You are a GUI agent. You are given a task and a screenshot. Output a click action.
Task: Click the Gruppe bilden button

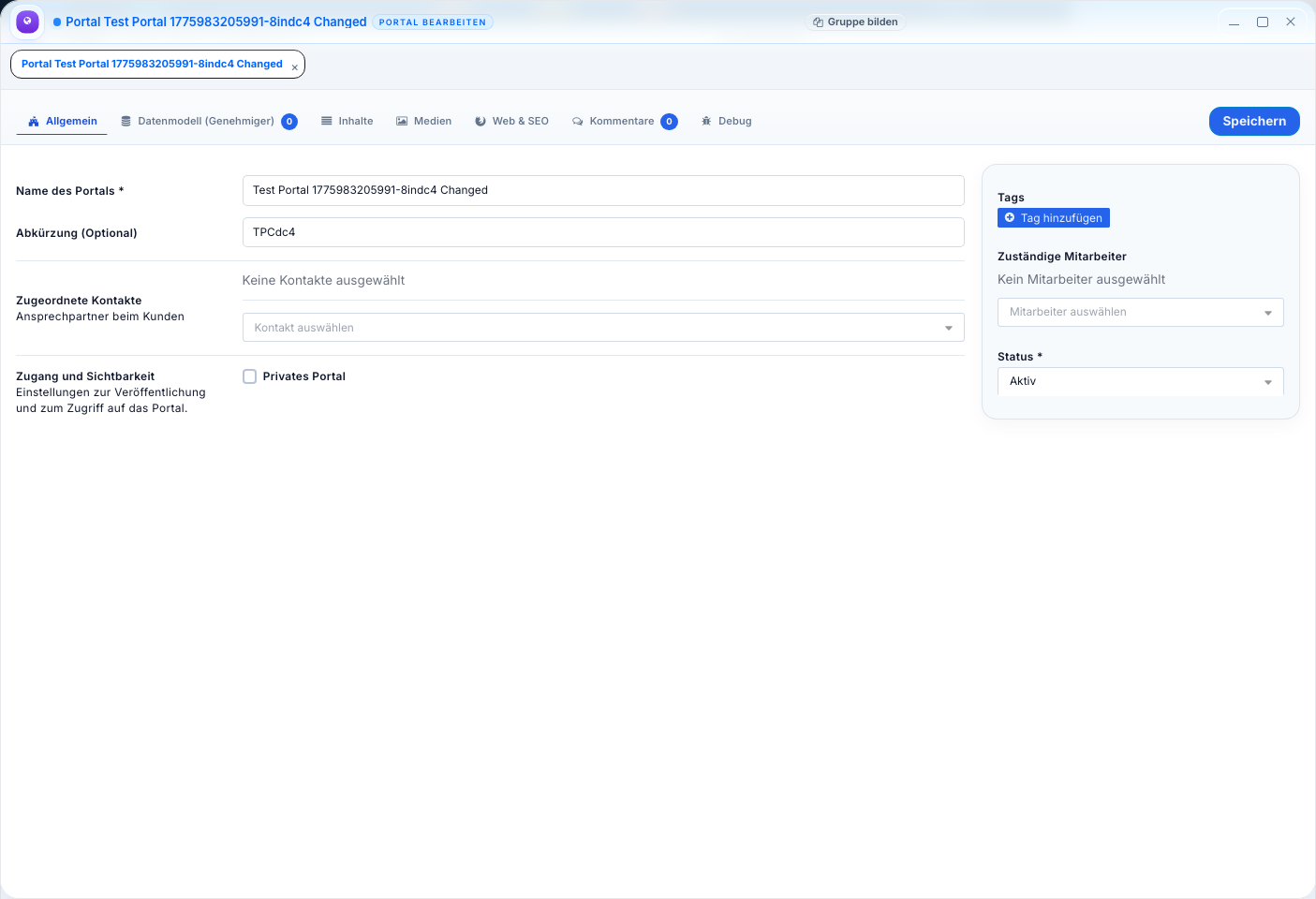pyautogui.click(x=855, y=22)
